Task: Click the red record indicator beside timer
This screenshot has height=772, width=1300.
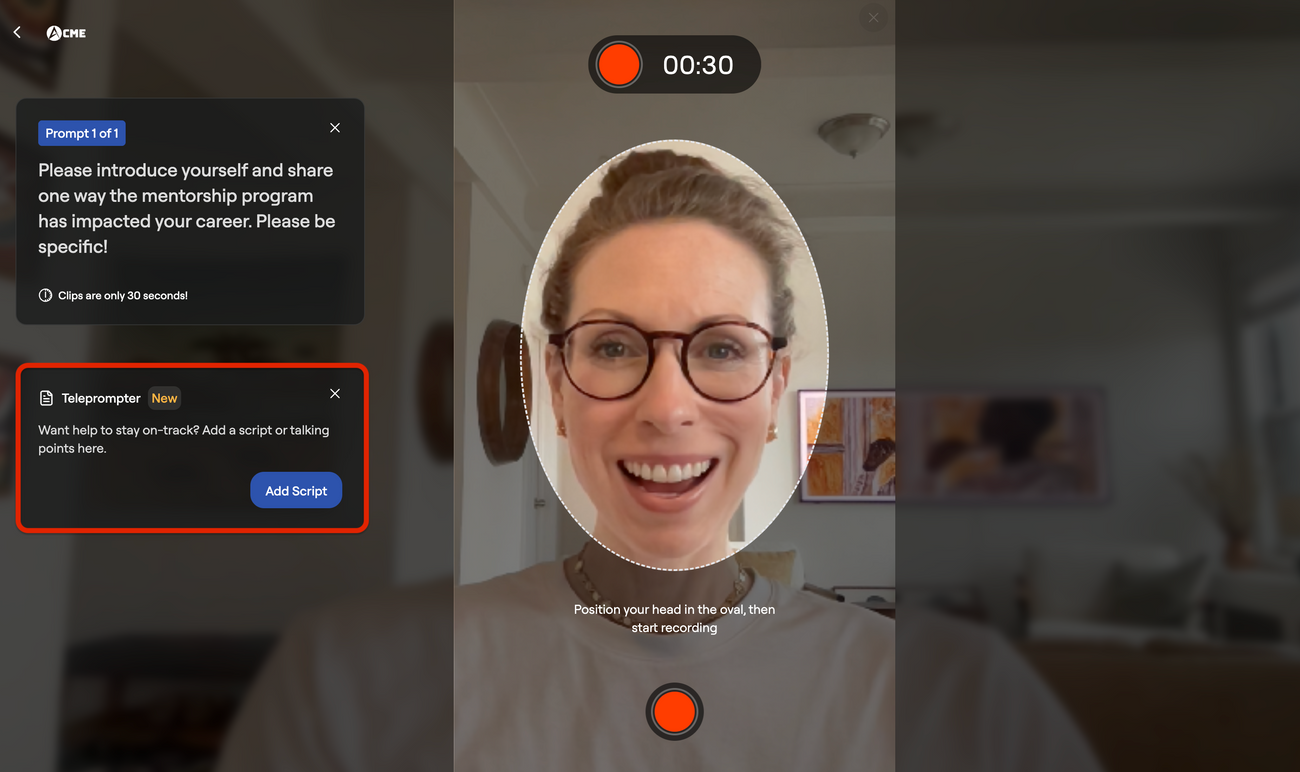Action: point(619,65)
